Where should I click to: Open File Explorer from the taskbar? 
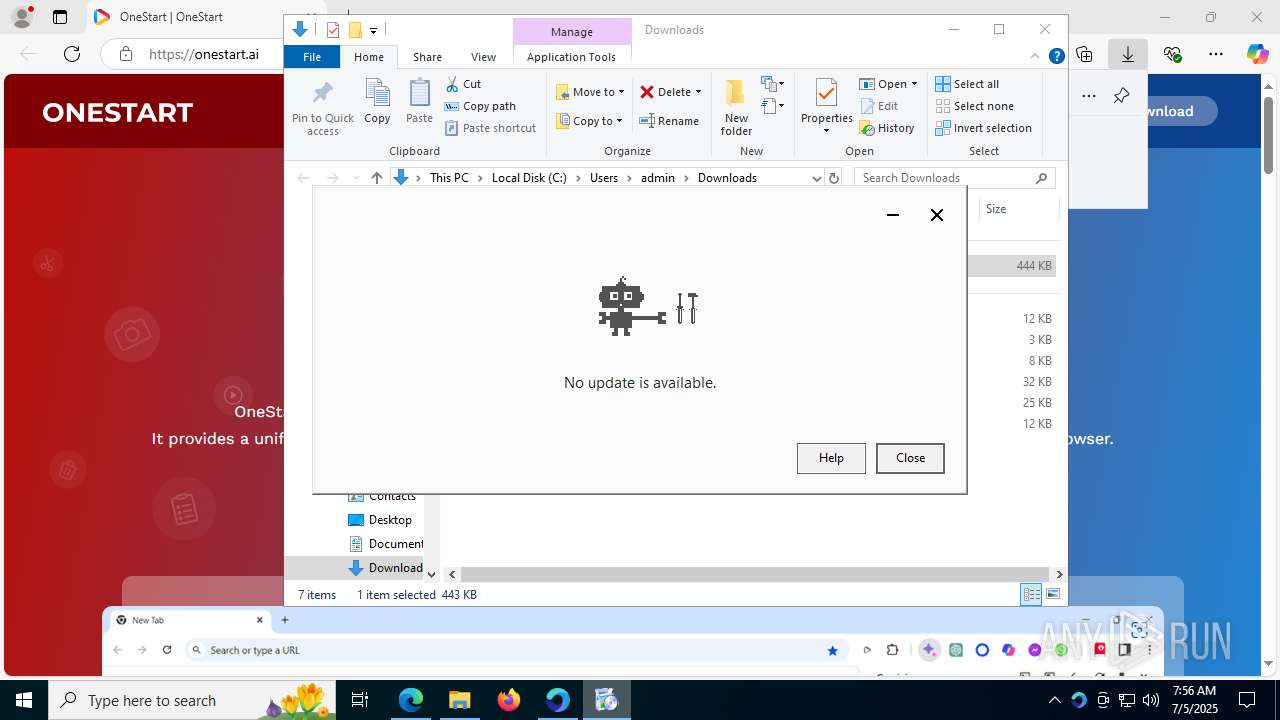(460, 700)
